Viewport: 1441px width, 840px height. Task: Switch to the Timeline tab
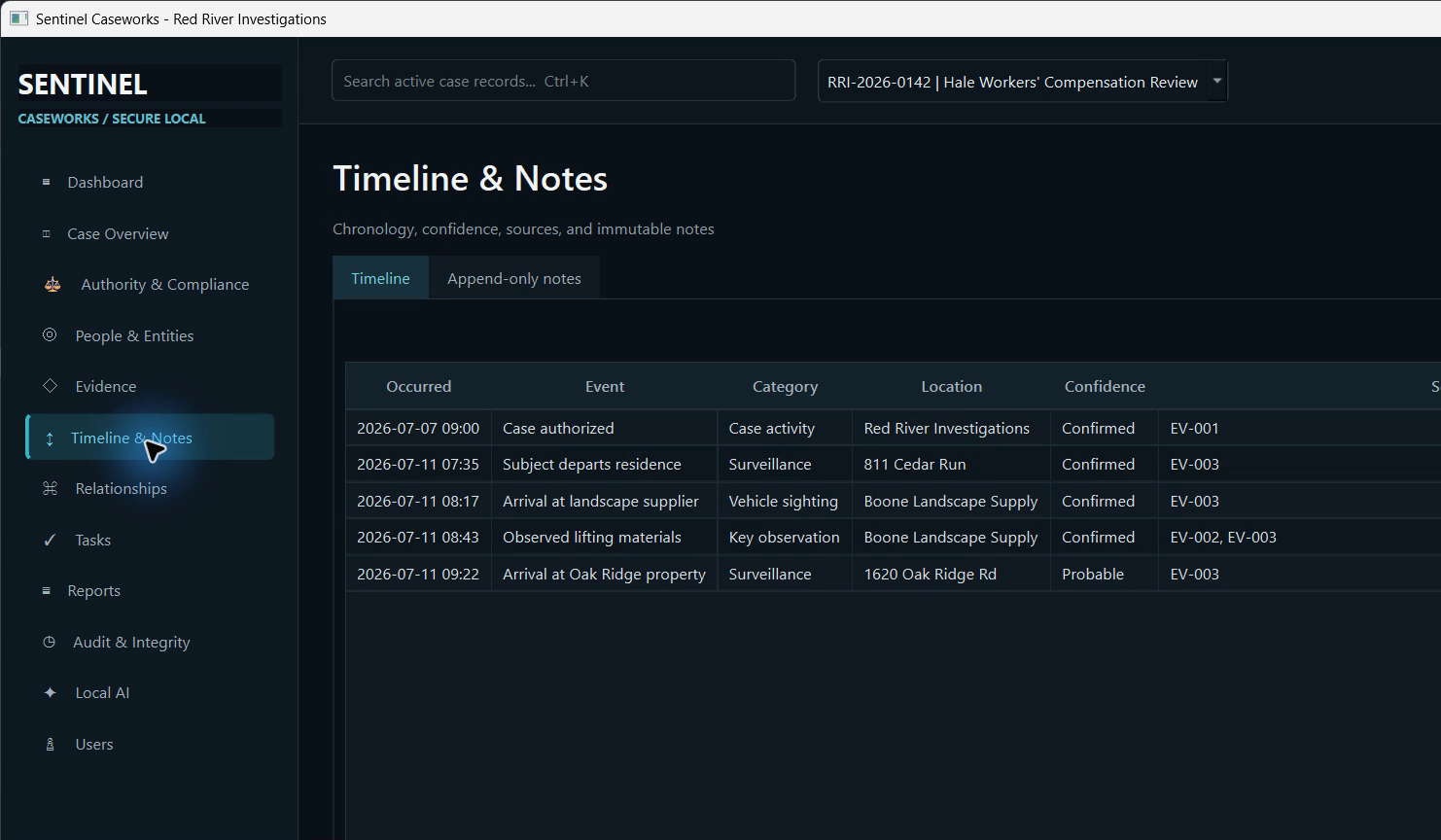point(380,278)
